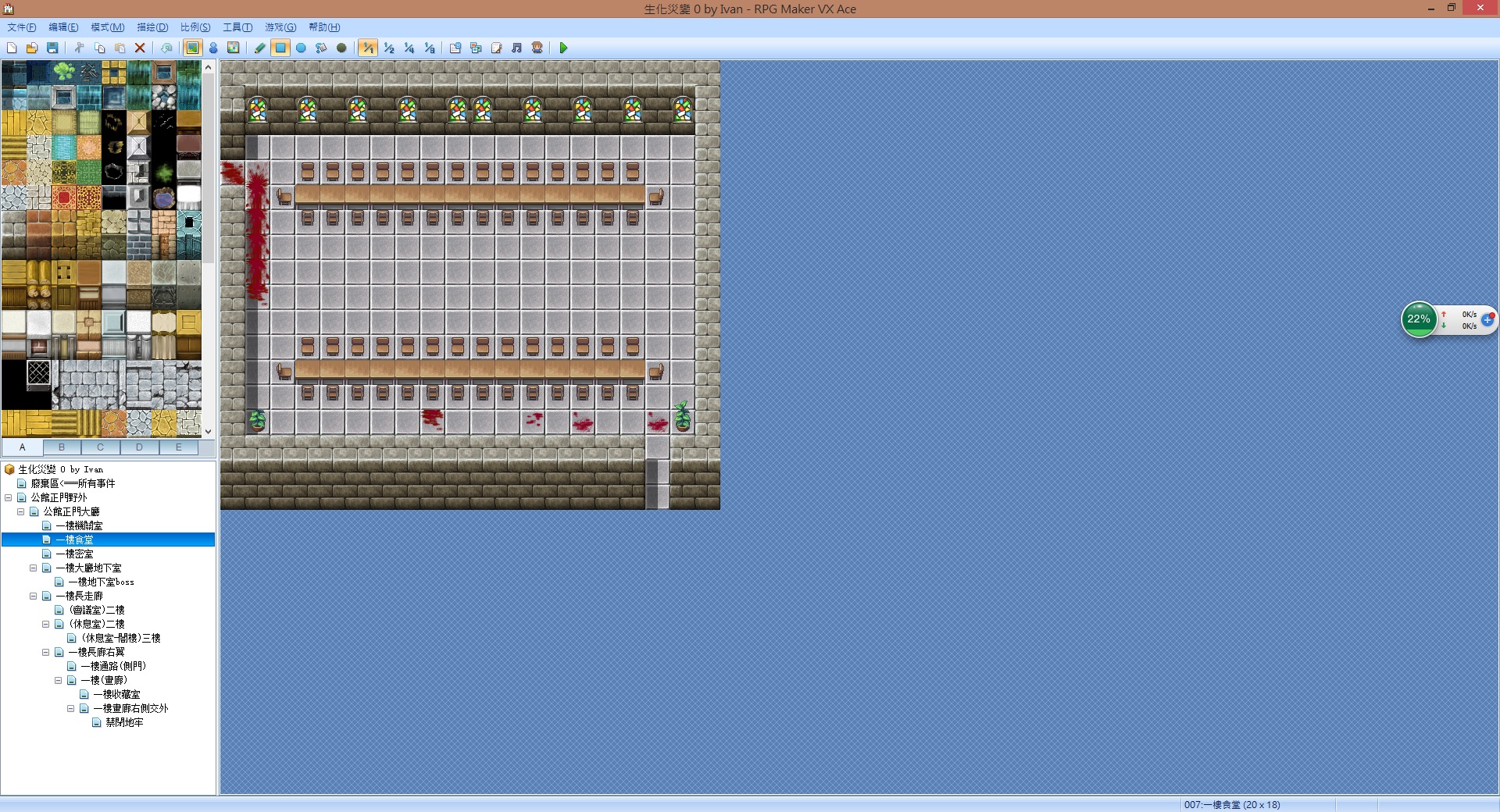Select the 一樓密室 map
This screenshot has width=1500, height=812.
74,554
